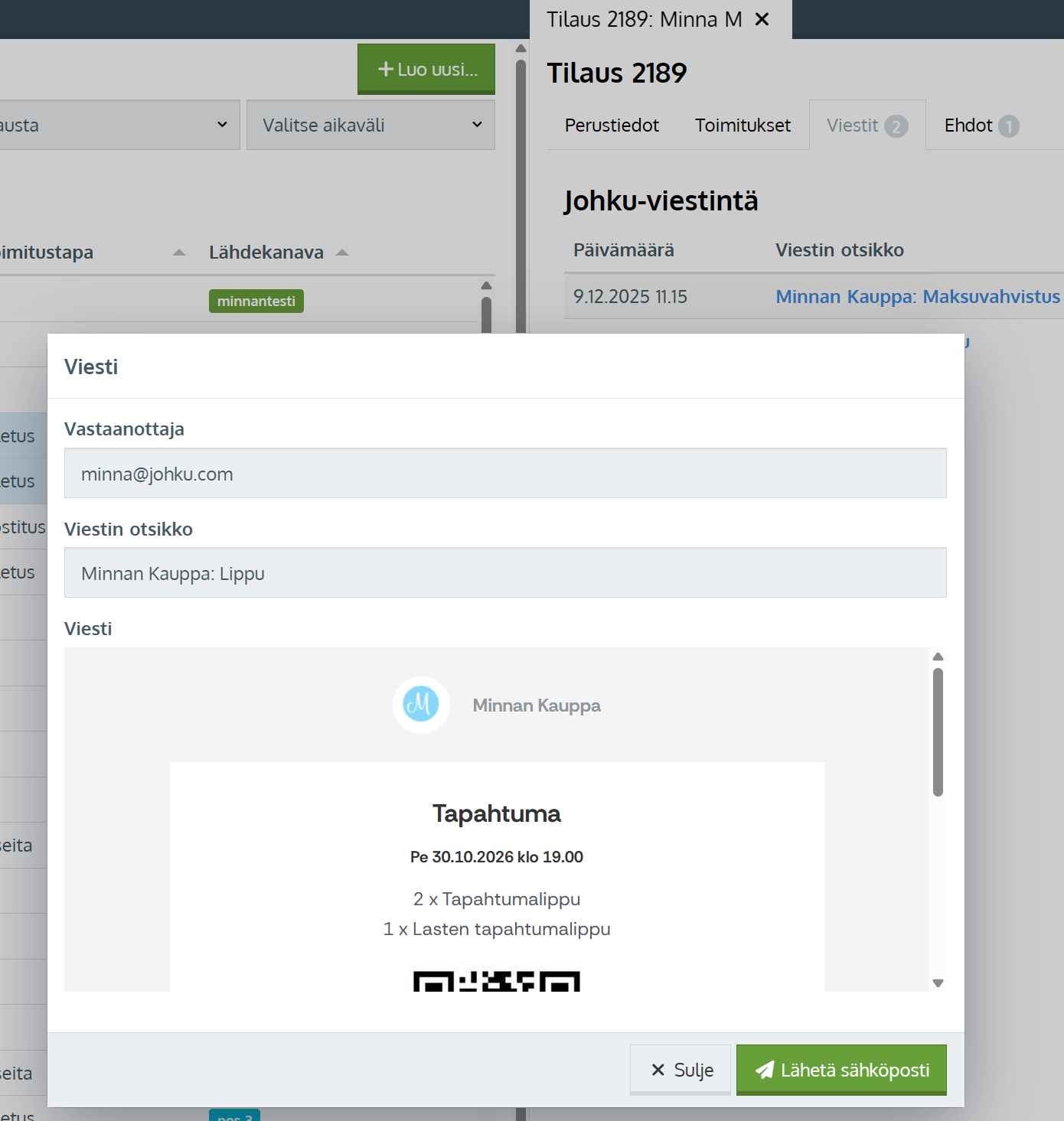Click the minnantesti source channel tag
Viewport: 1064px width, 1121px height.
point(256,301)
